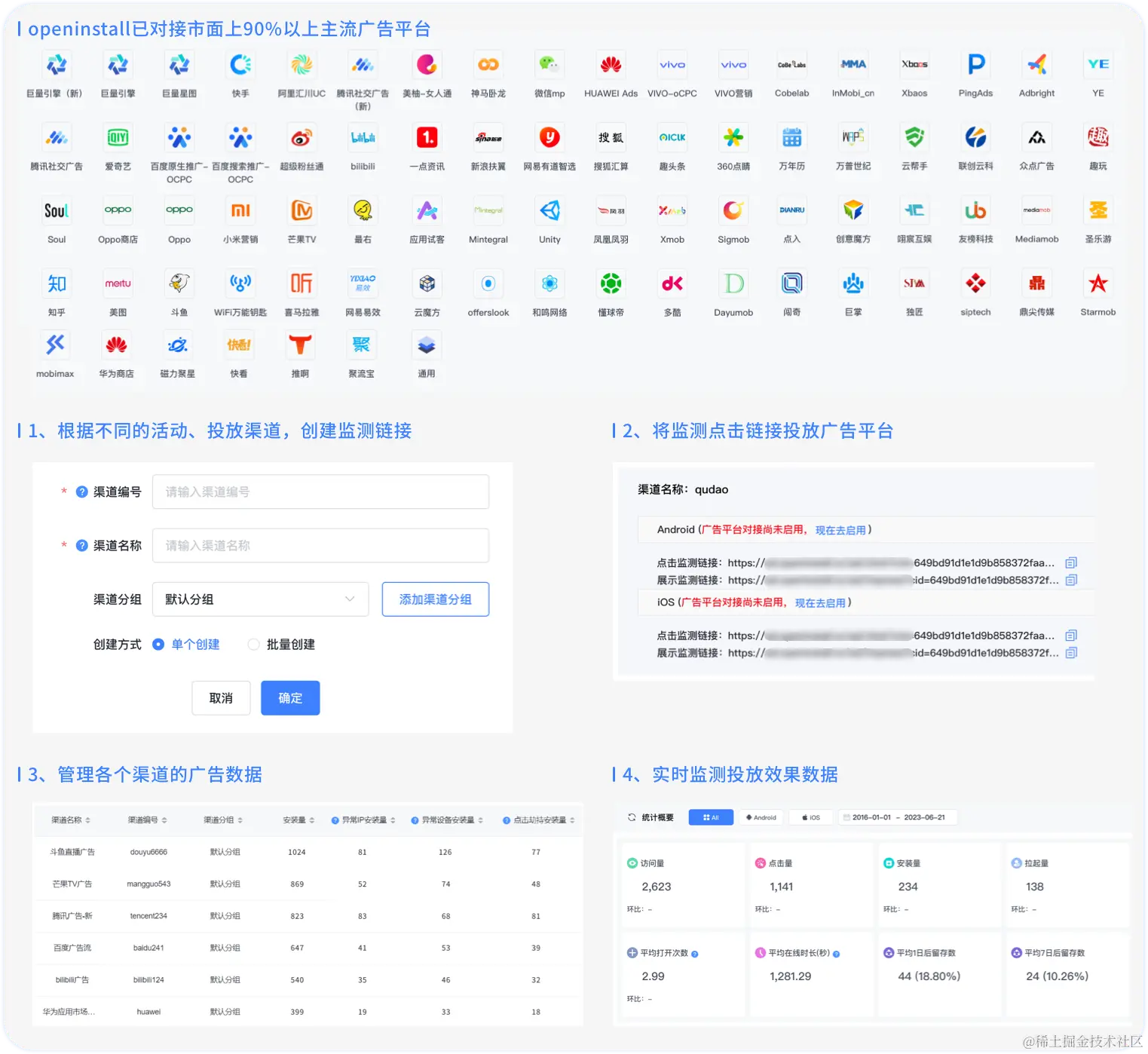Copy the iOS 展示监测链接 link
The image size is (1148, 1054).
pyautogui.click(x=1071, y=653)
